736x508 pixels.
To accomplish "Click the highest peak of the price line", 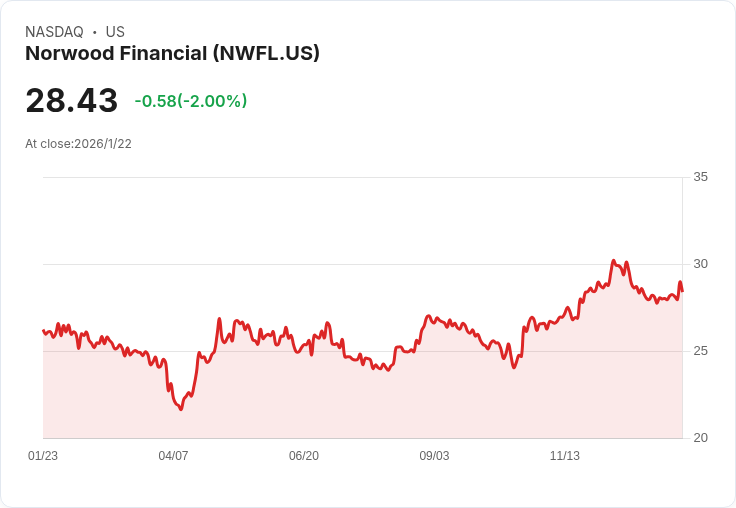I will pyautogui.click(x=613, y=261).
